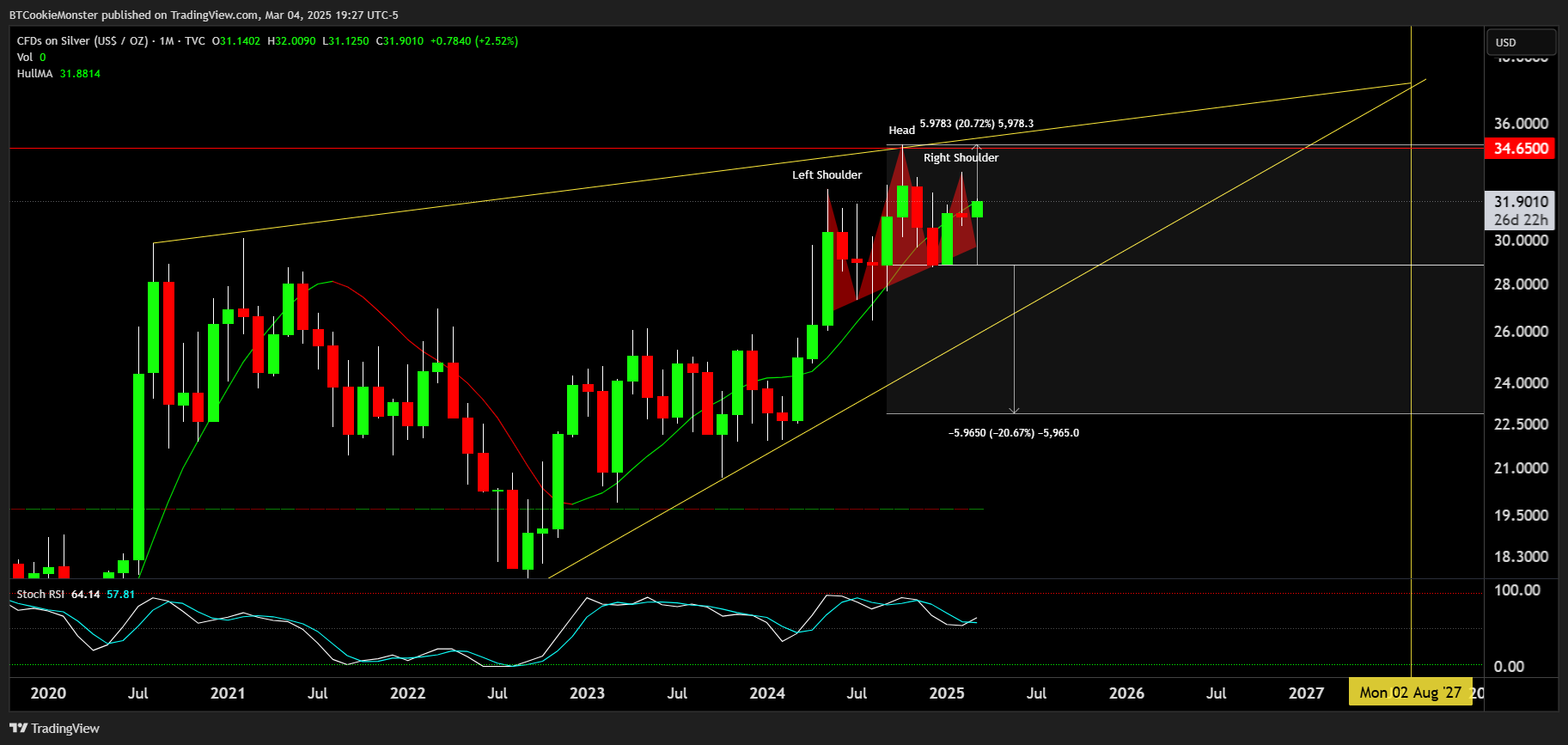Click the 24.0000 price axis label
1568x745 pixels.
point(1521,383)
